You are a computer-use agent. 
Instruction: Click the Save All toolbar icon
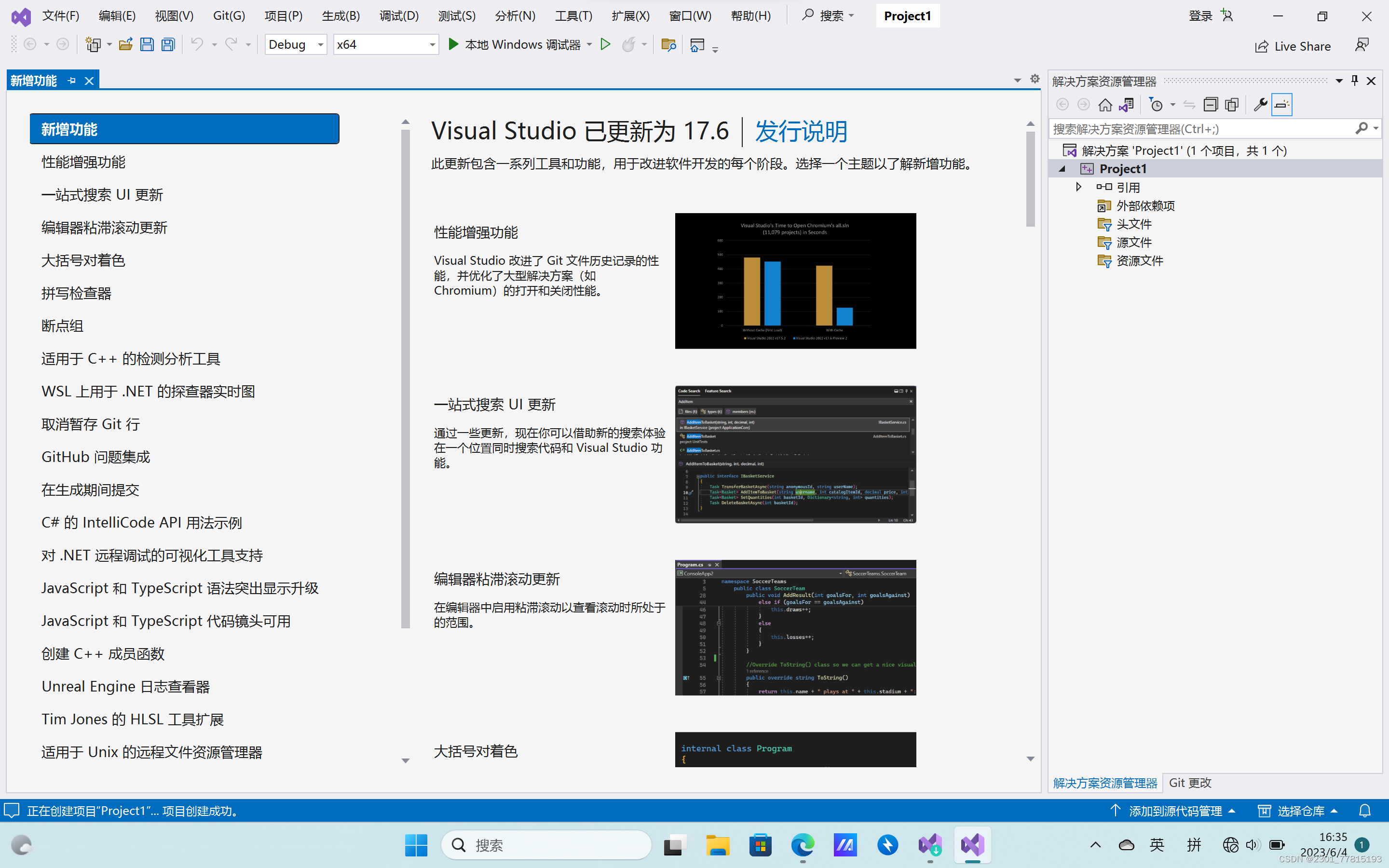pyautogui.click(x=168, y=44)
